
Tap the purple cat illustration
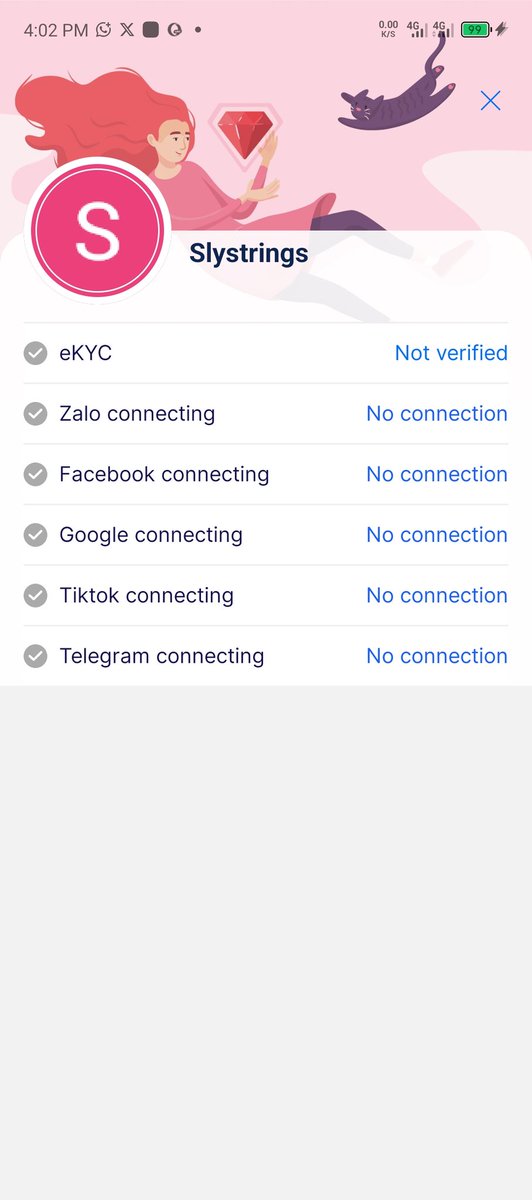(398, 88)
